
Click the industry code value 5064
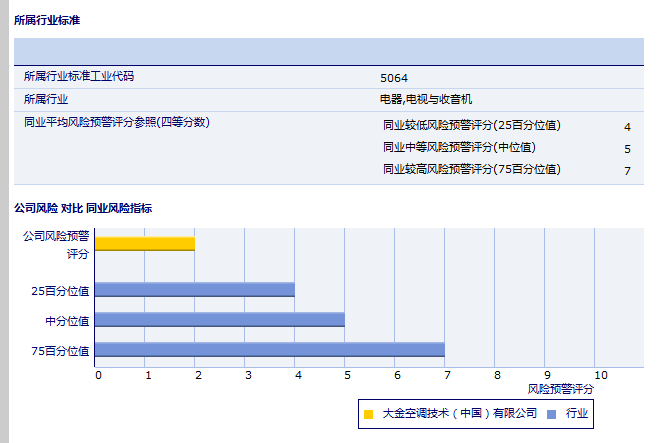pyautogui.click(x=394, y=77)
